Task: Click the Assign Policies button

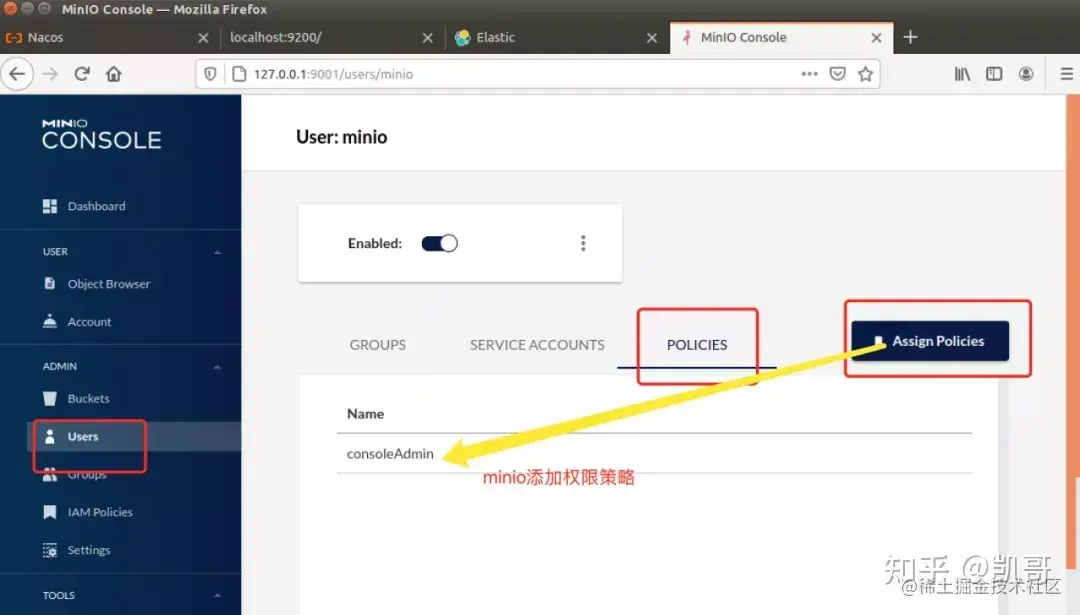Action: tap(930, 341)
